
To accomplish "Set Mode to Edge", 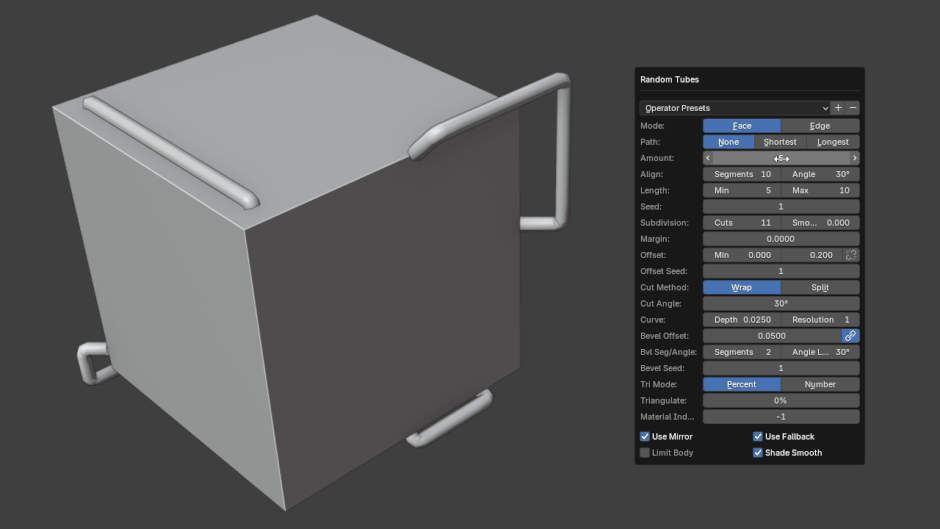I will (x=820, y=126).
